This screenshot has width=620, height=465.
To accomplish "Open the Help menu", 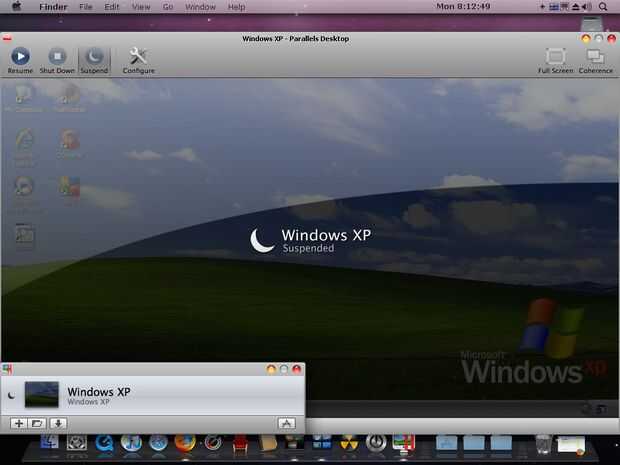I will 236,7.
